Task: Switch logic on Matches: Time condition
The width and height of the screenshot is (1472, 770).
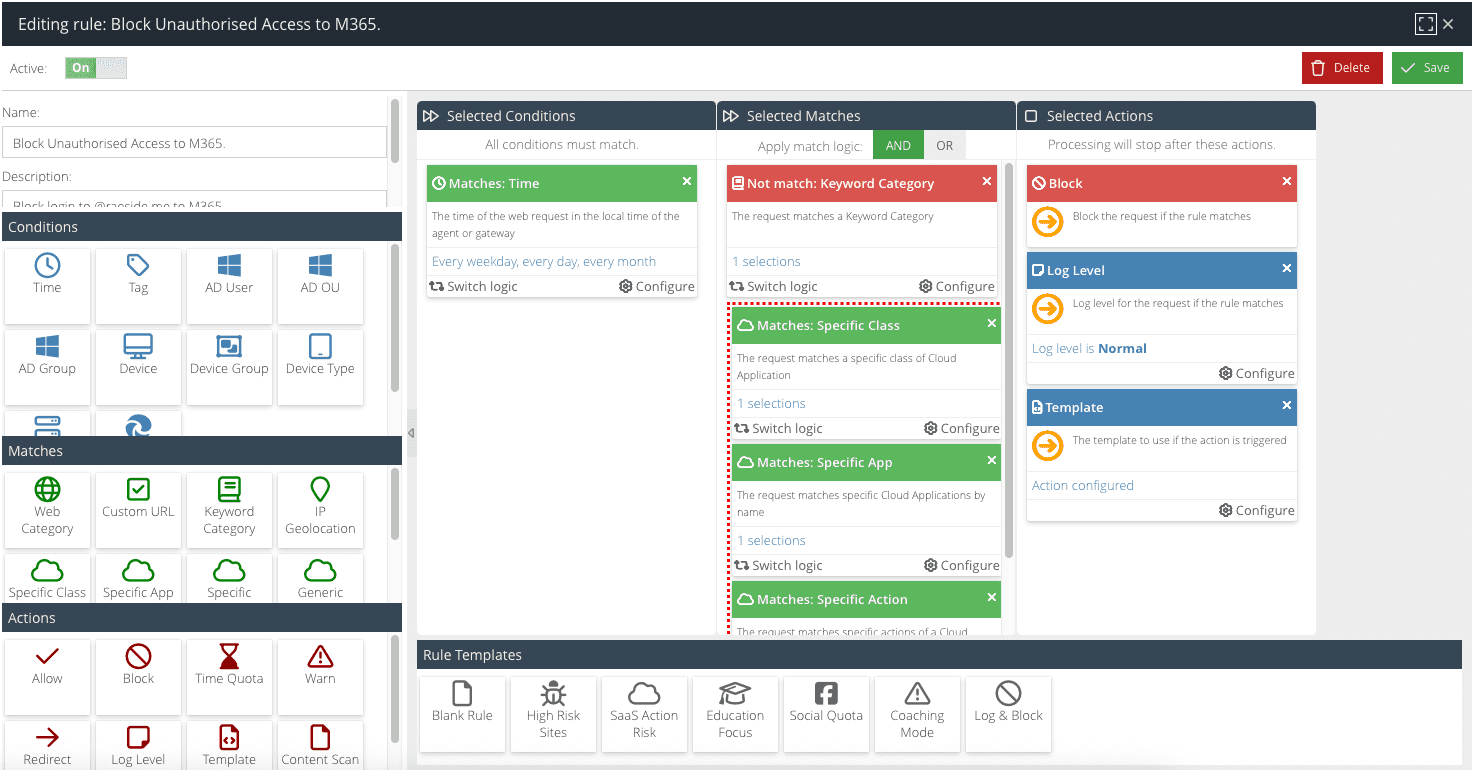Action: [x=474, y=286]
